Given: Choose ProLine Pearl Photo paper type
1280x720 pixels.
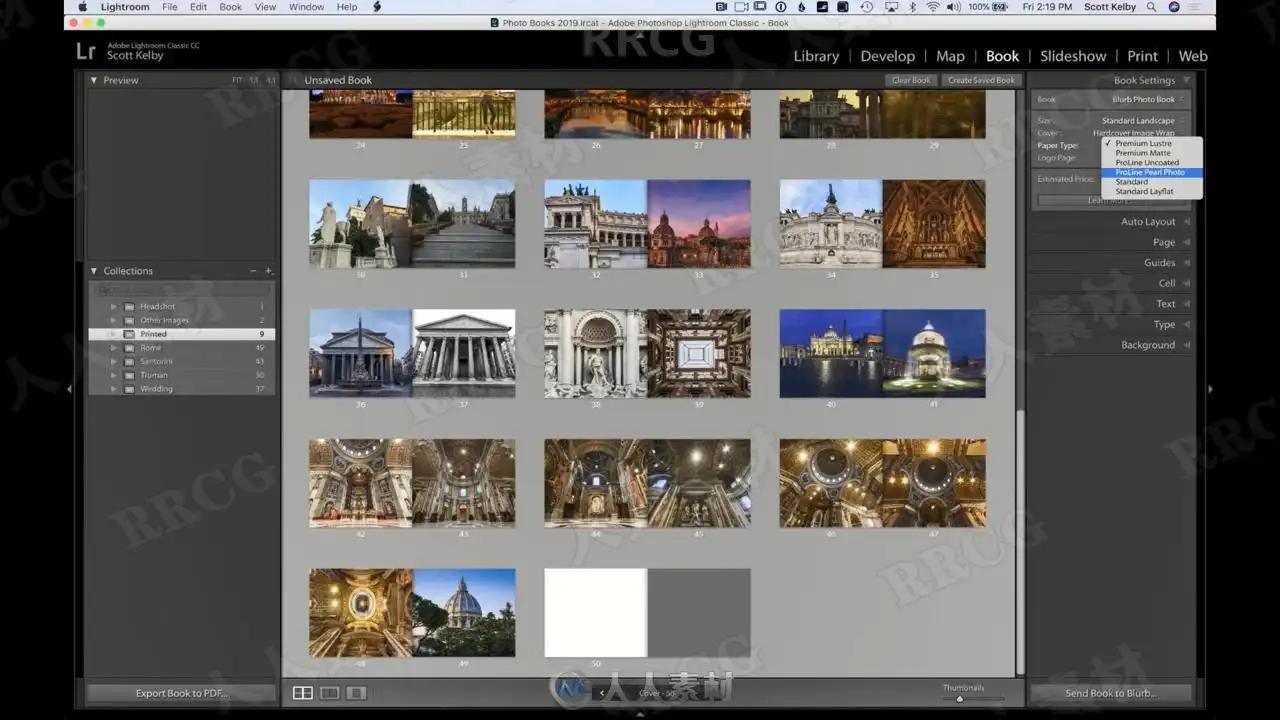Looking at the screenshot, I should [x=1152, y=172].
